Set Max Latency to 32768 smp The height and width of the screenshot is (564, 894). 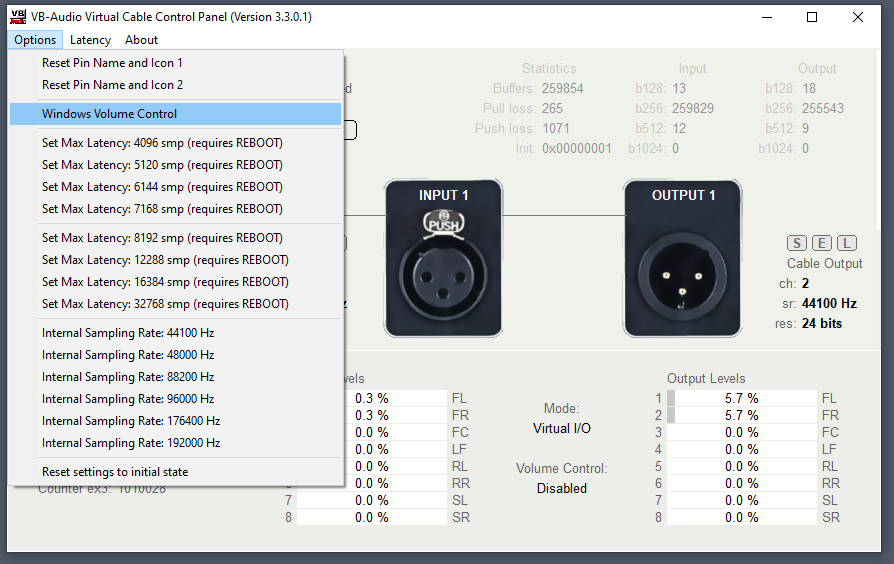[x=176, y=304]
